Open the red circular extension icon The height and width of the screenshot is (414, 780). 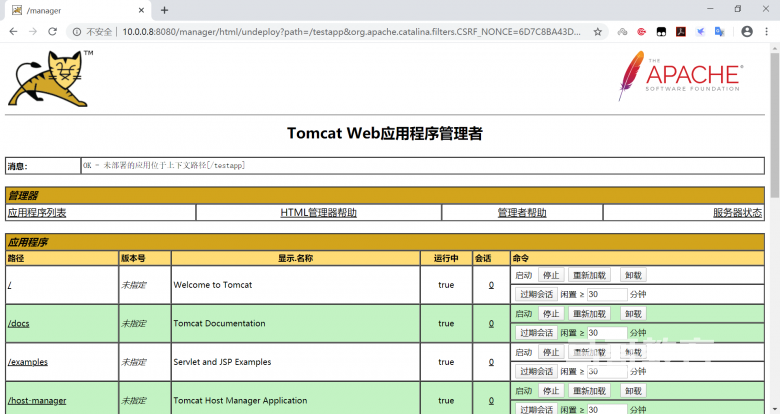(642, 32)
